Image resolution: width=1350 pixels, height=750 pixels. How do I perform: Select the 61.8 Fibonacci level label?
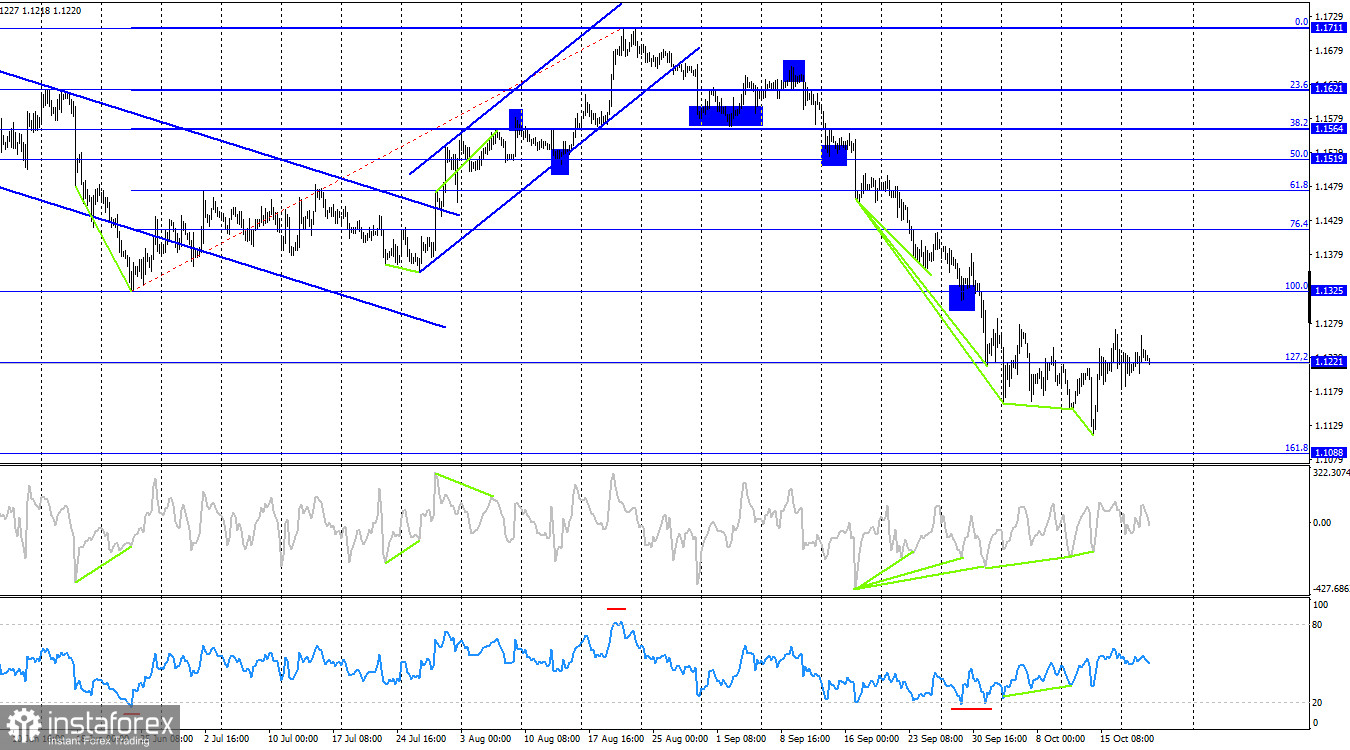tap(1299, 185)
